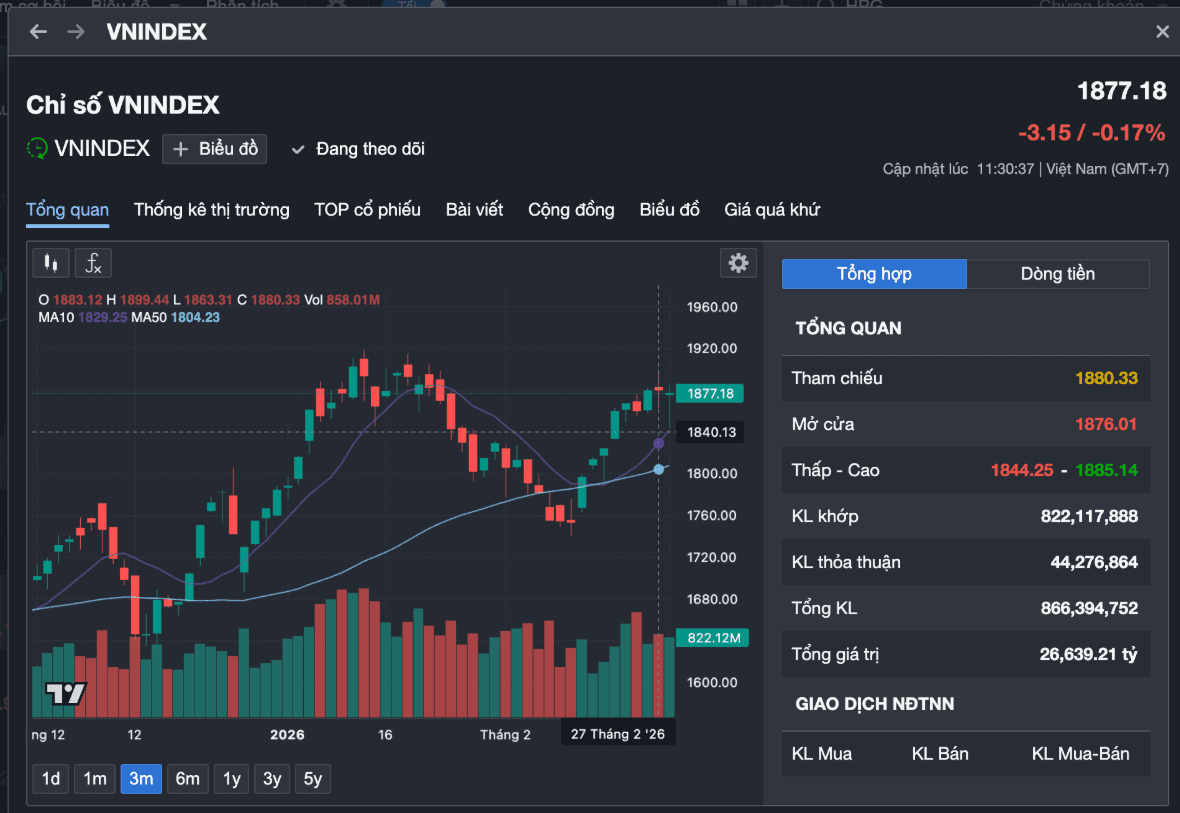
Task: Set chart range to 3y
Action: [272, 778]
